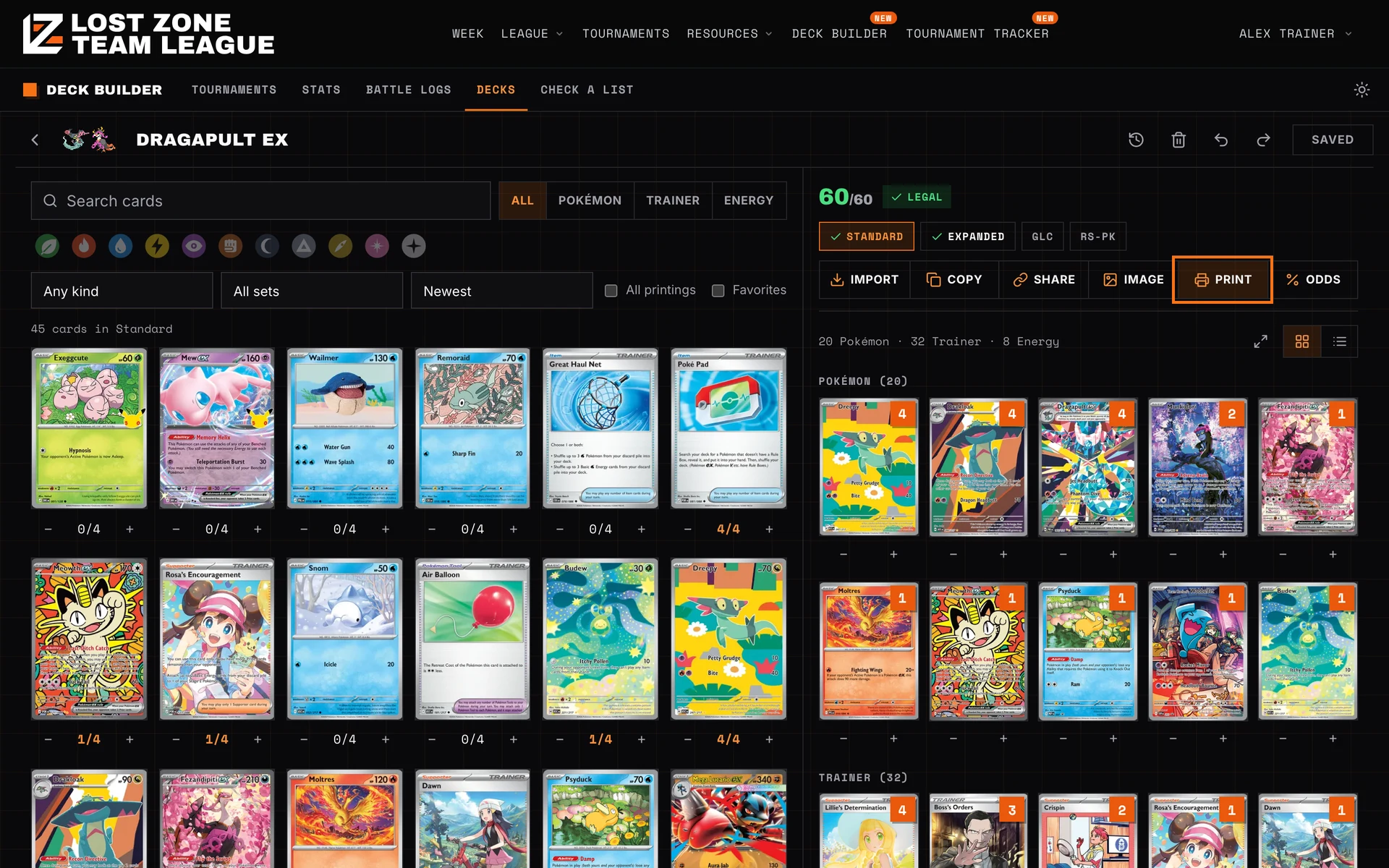Image resolution: width=1389 pixels, height=868 pixels.
Task: Open Lost Zone Team League home logo
Action: [x=148, y=34]
